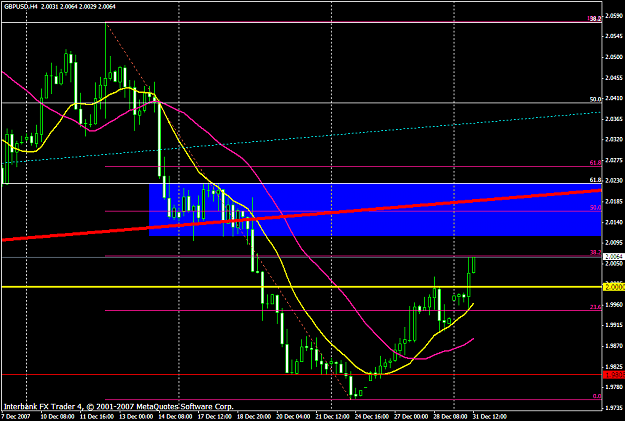
Task: Click the 2.0230 price scale label
Action: tap(614, 181)
